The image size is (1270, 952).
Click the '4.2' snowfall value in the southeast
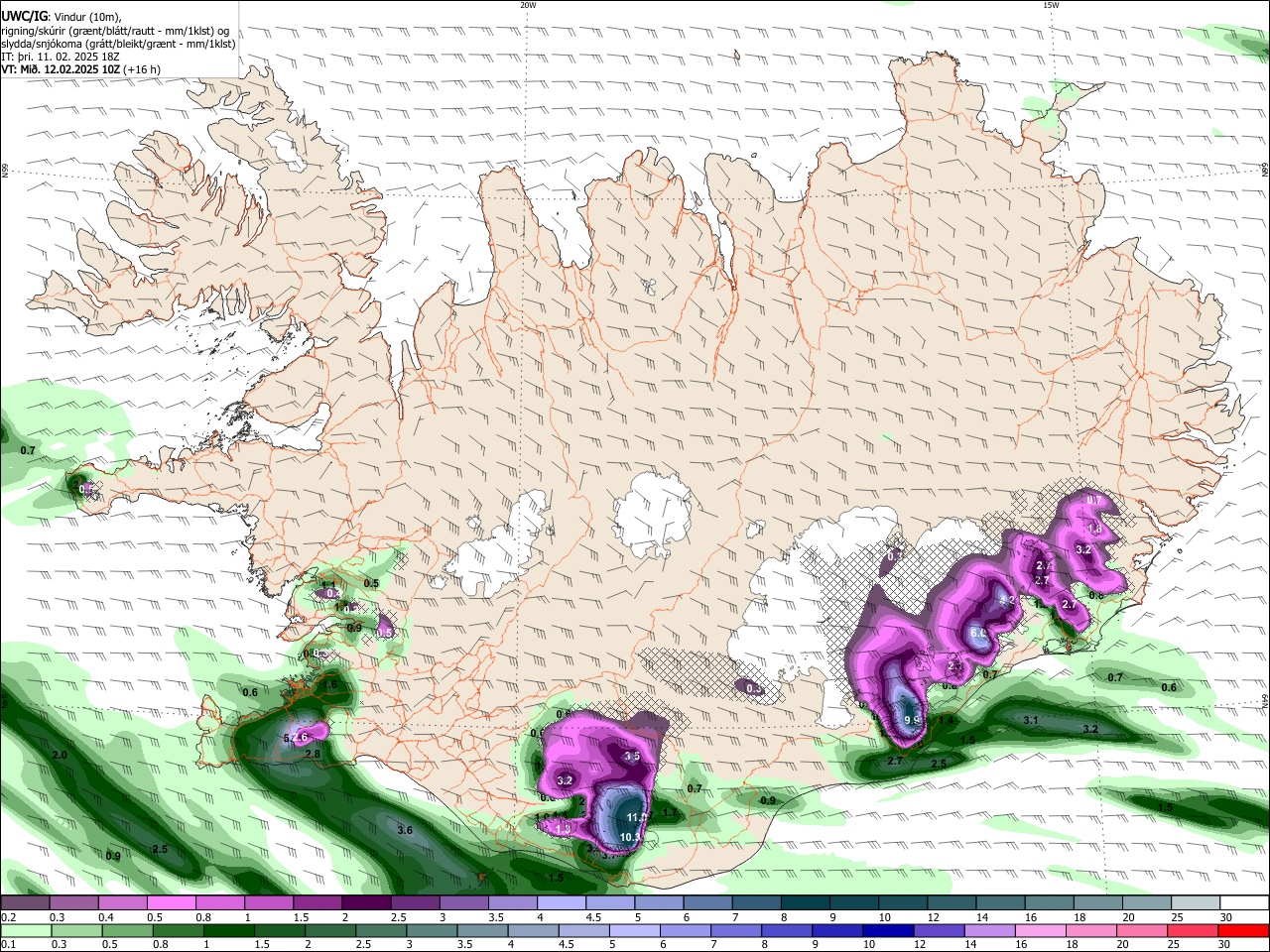[x=1007, y=600]
